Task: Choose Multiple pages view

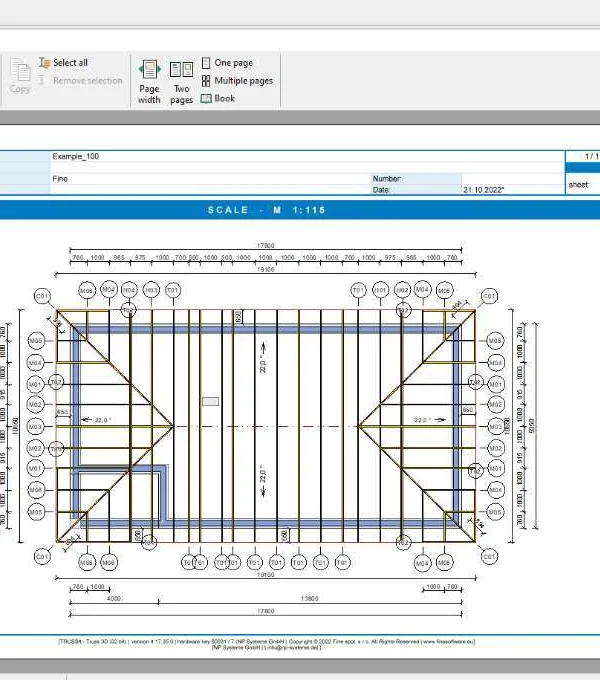Action: point(237,81)
